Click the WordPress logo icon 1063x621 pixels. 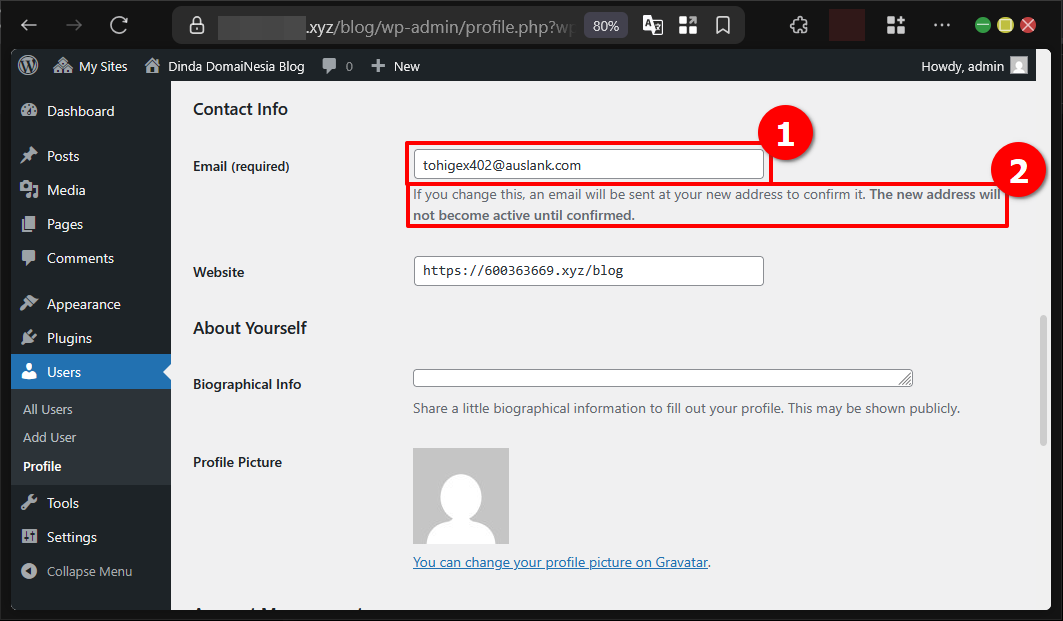(28, 66)
